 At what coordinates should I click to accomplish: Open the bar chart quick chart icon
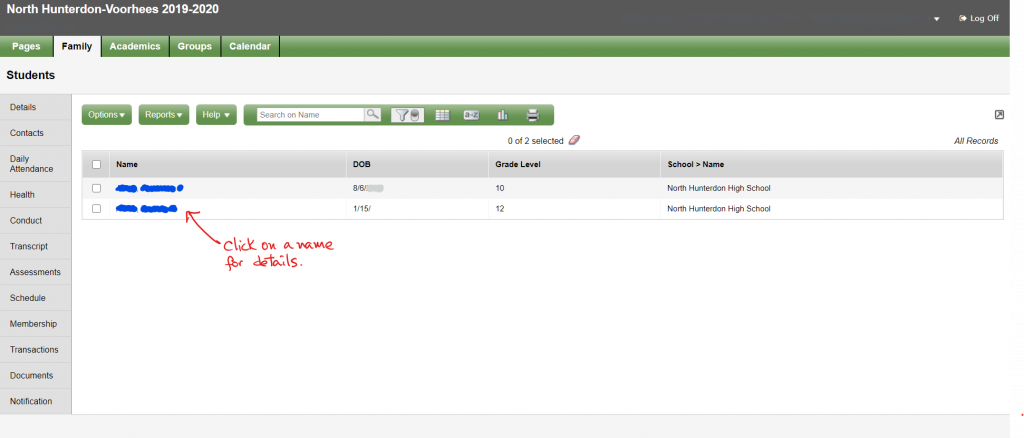pos(502,115)
